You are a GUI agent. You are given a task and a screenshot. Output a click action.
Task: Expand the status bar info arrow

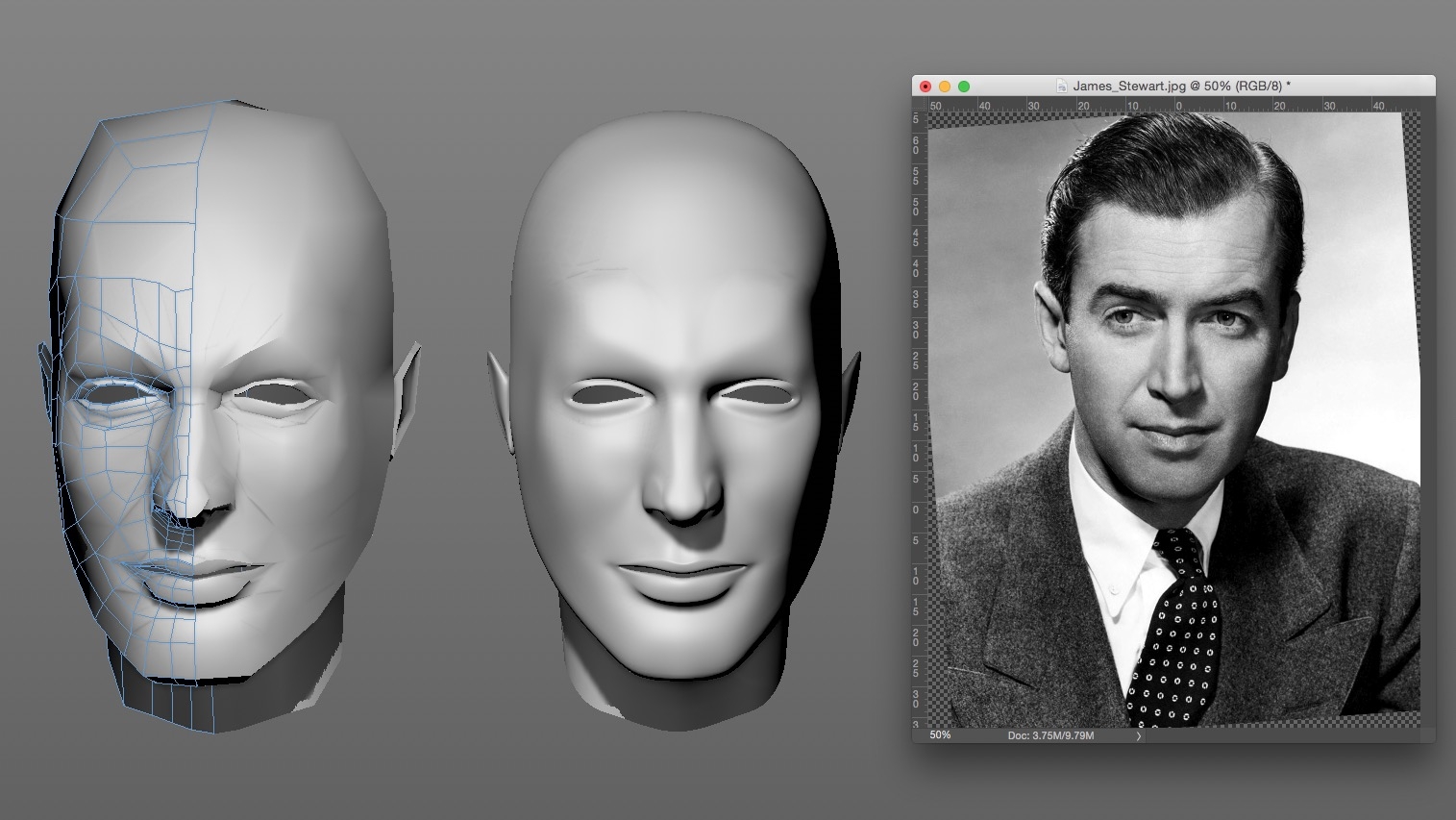1139,735
